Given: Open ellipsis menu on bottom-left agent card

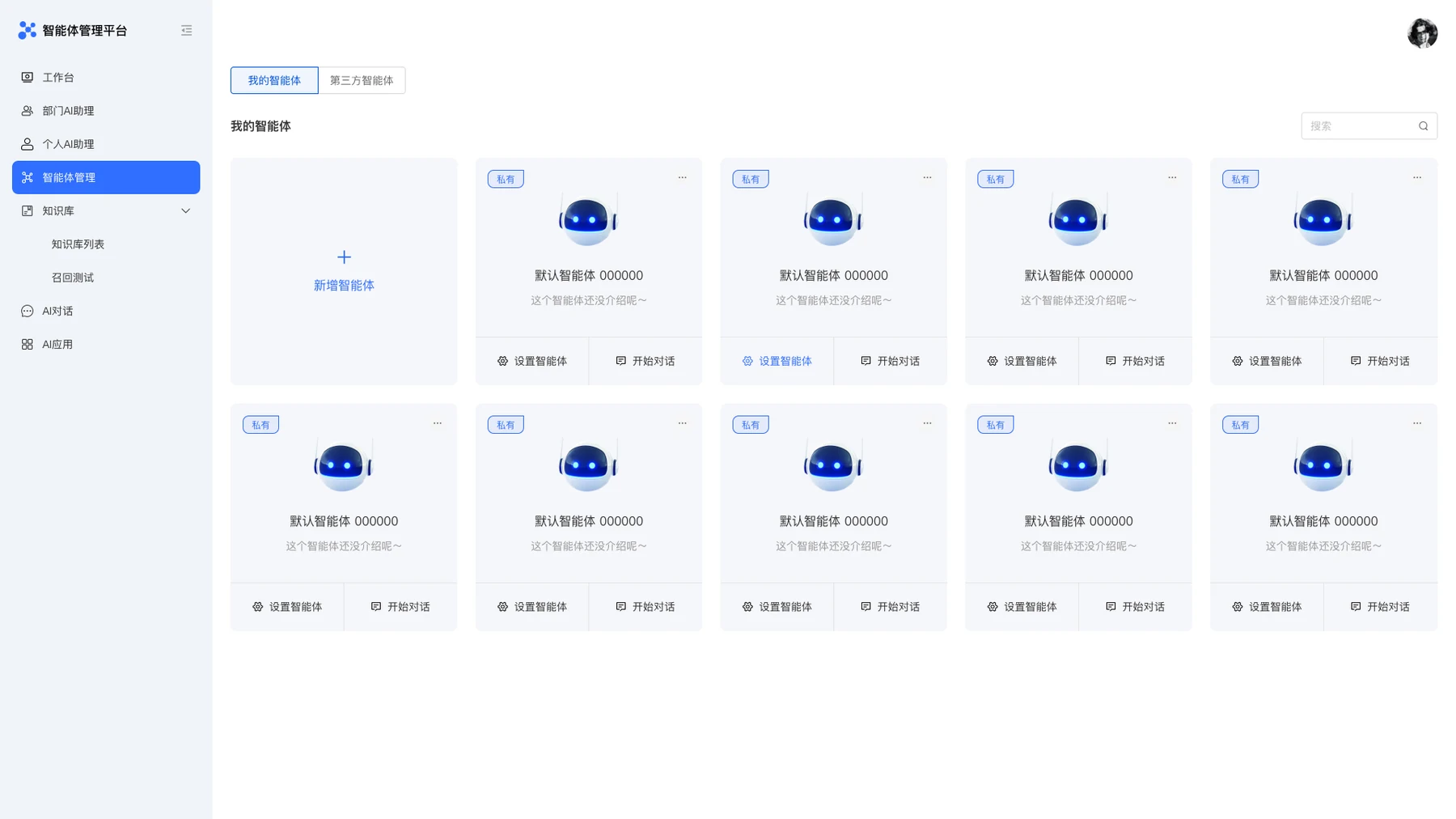Looking at the screenshot, I should click(x=437, y=423).
